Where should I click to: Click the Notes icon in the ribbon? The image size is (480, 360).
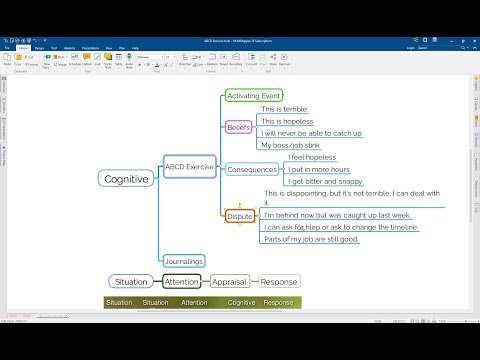tap(59, 57)
